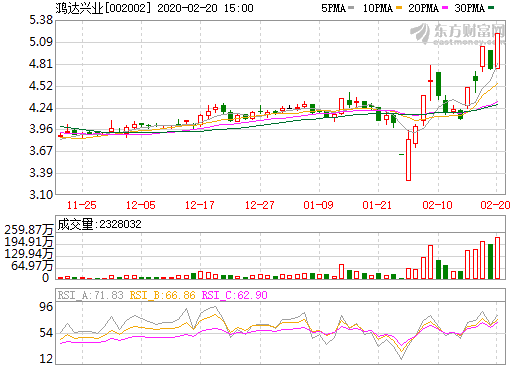Click the 3.10 price axis label

tap(41, 195)
